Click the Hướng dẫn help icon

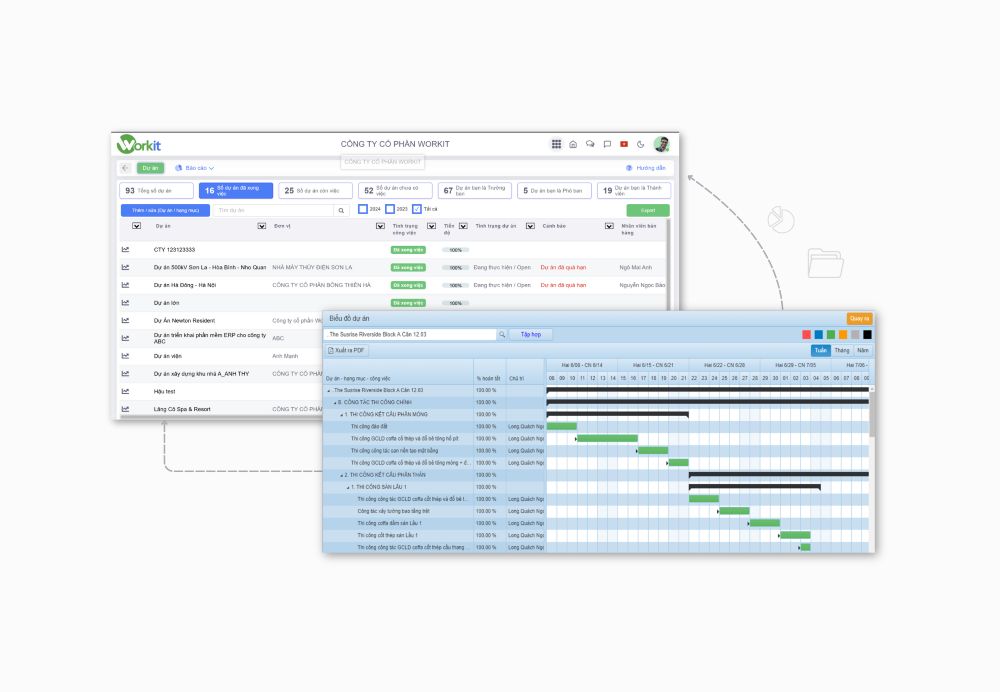629,168
